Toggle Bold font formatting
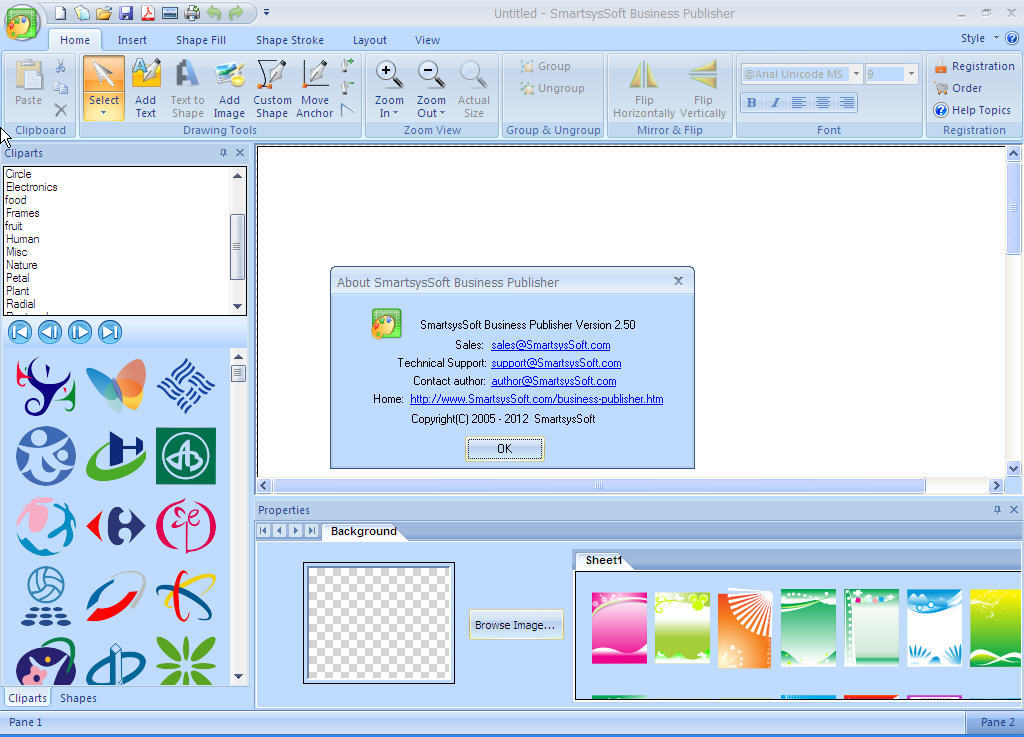The image size is (1024, 737). pyautogui.click(x=751, y=102)
